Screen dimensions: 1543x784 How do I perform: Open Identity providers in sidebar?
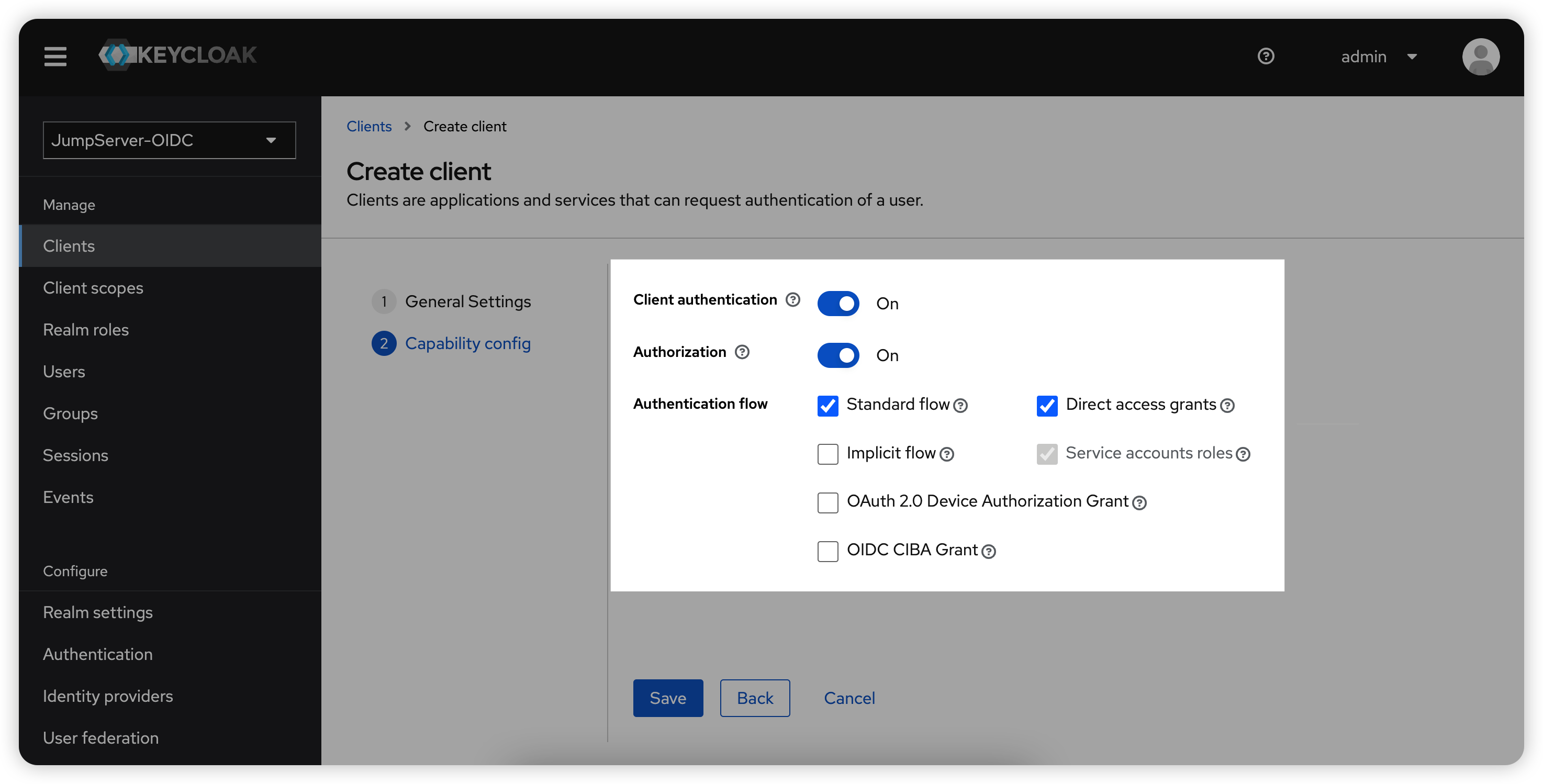(108, 696)
